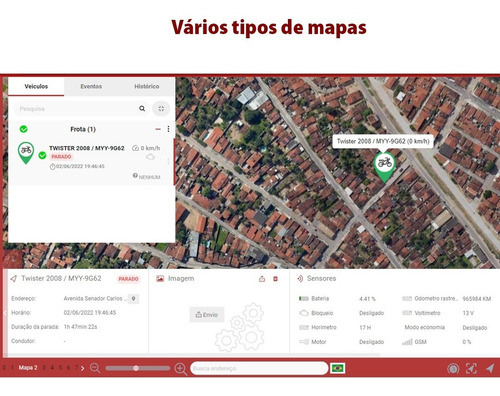The image size is (500, 396).
Task: Select map type 1 in bottom bar
Action: [x=12, y=368]
